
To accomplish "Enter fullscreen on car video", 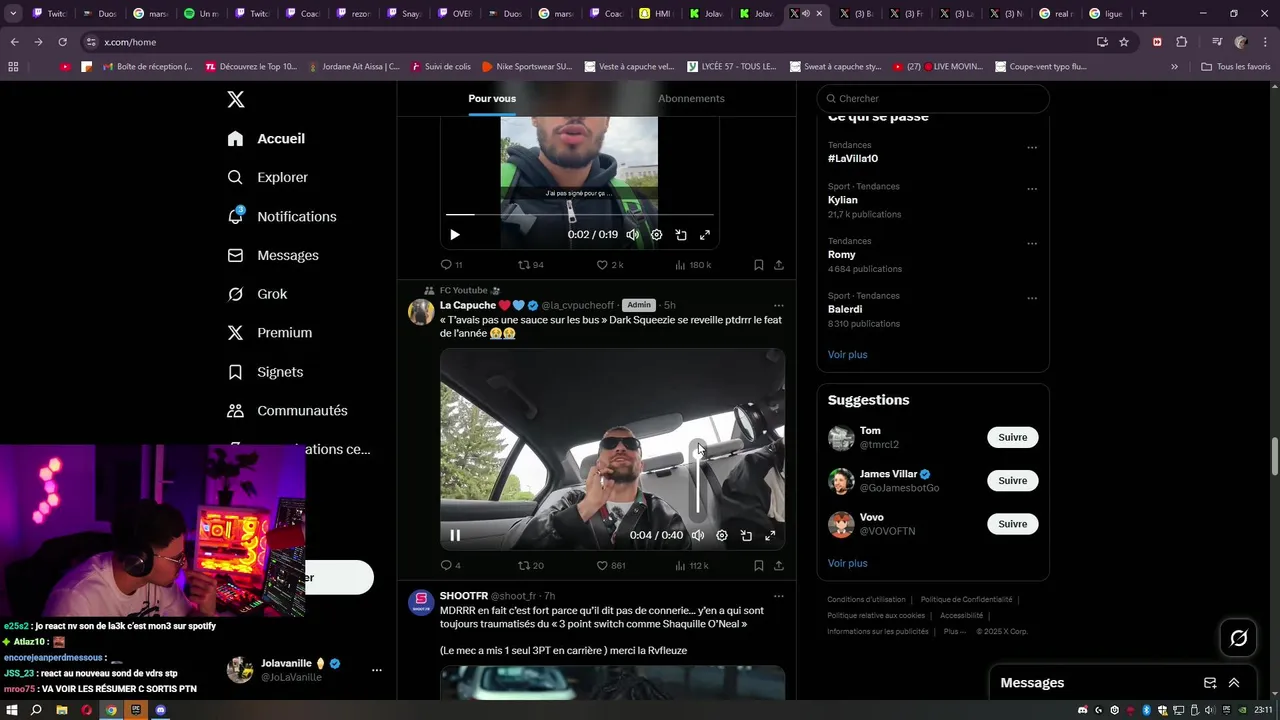I will 770,535.
